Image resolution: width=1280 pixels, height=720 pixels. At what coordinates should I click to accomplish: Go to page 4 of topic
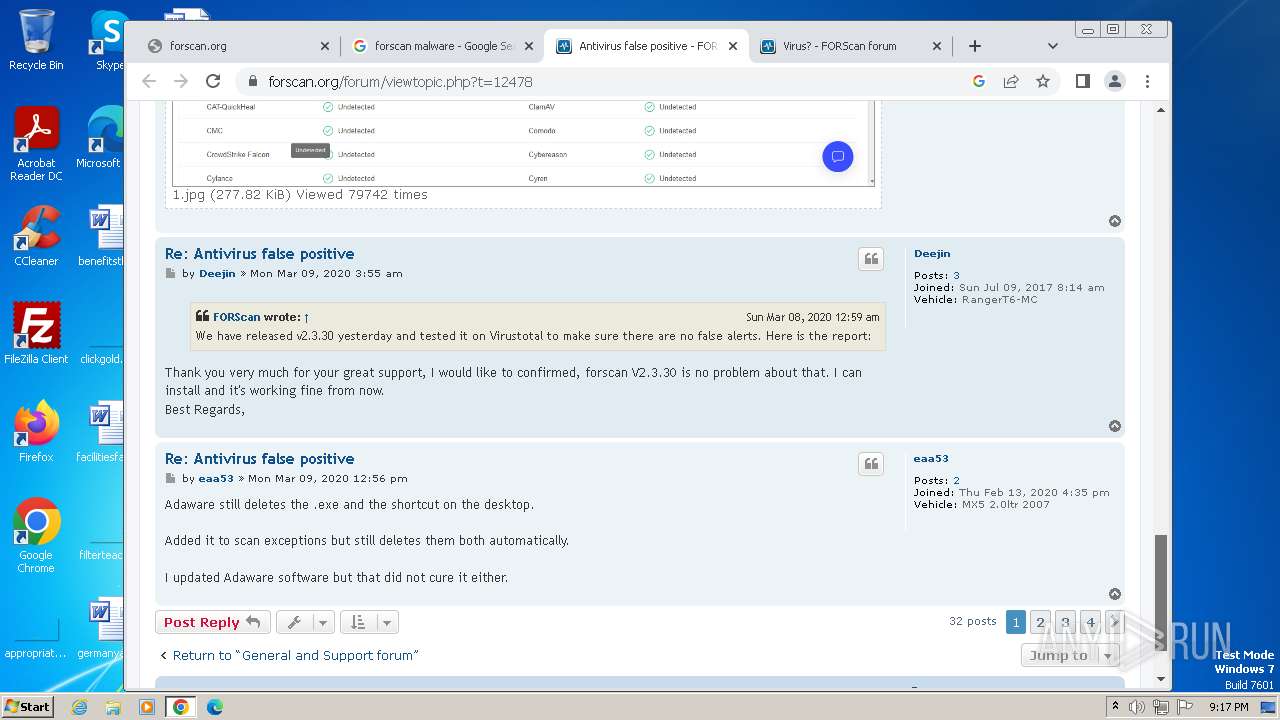tap(1090, 622)
